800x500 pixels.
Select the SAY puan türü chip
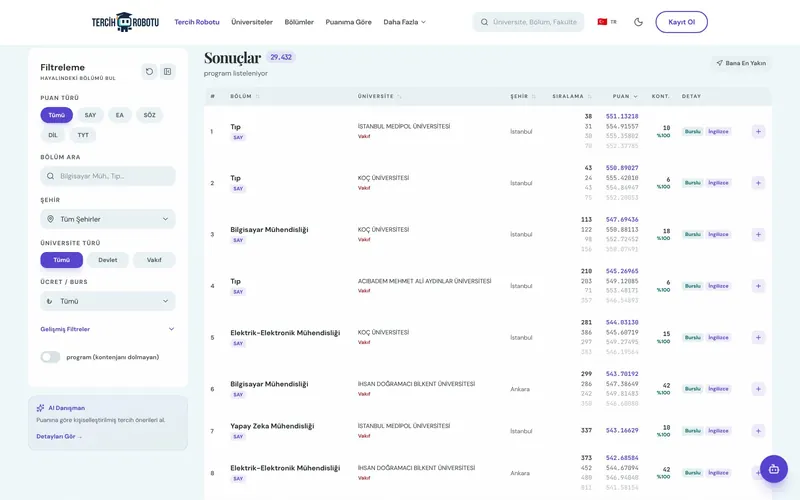[x=90, y=115]
